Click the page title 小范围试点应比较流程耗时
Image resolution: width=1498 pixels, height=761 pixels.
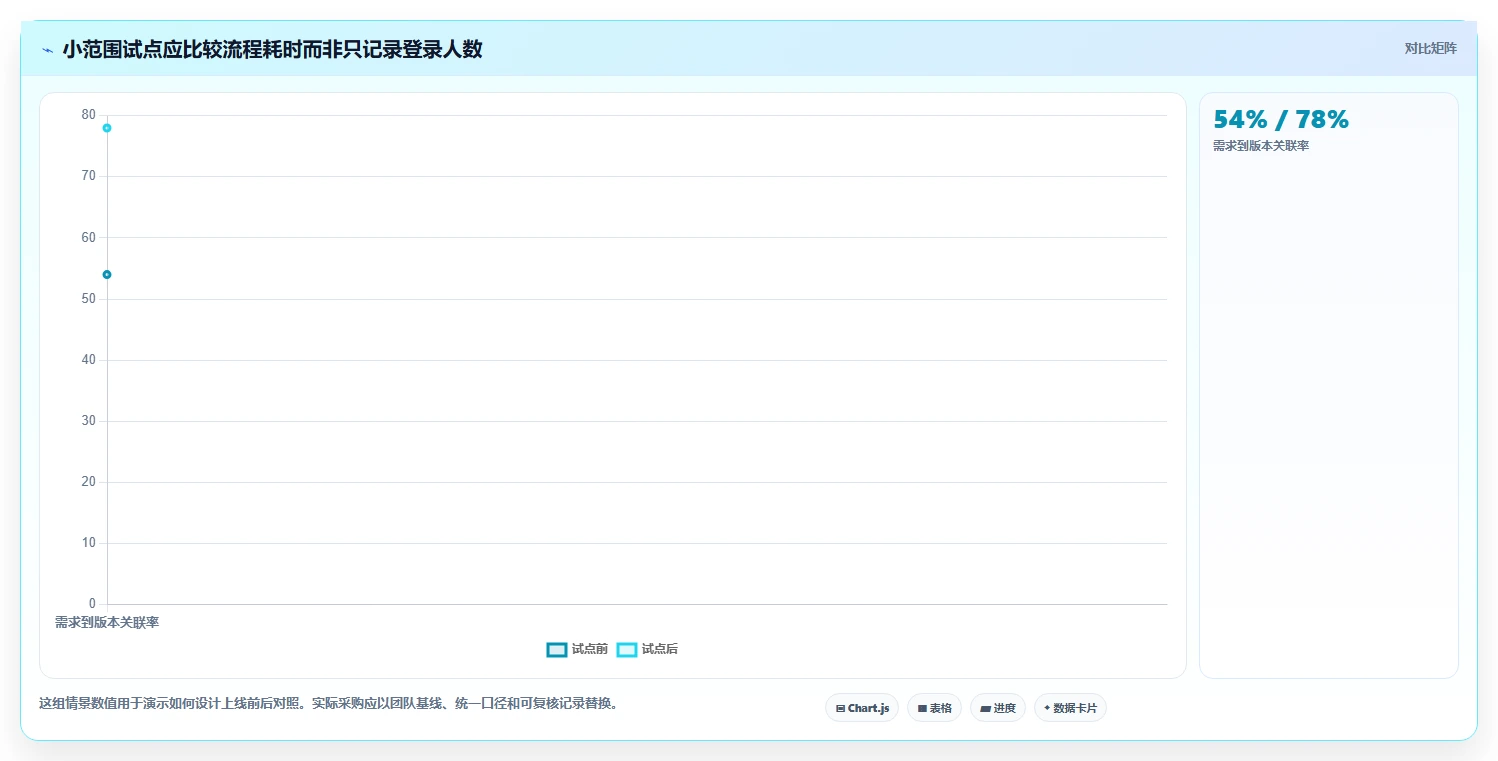point(272,49)
